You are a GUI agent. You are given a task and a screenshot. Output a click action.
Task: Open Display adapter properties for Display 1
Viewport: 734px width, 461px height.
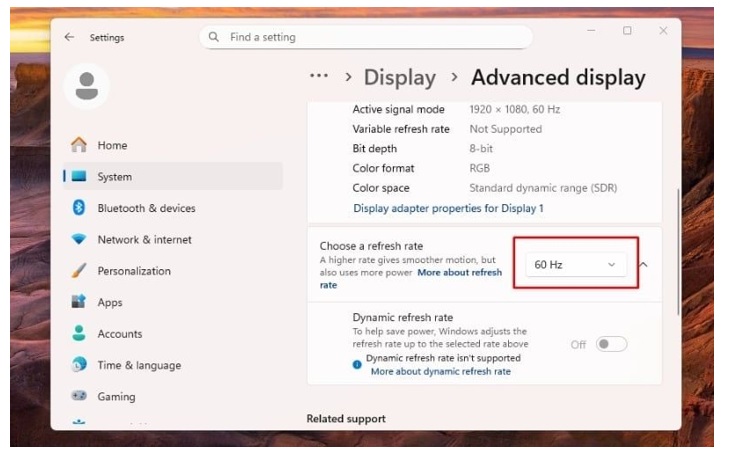[x=448, y=208]
